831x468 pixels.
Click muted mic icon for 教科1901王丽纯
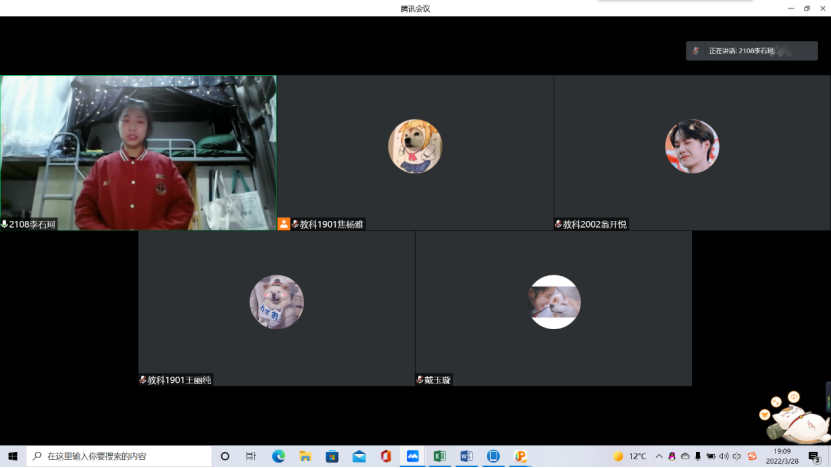[143, 380]
